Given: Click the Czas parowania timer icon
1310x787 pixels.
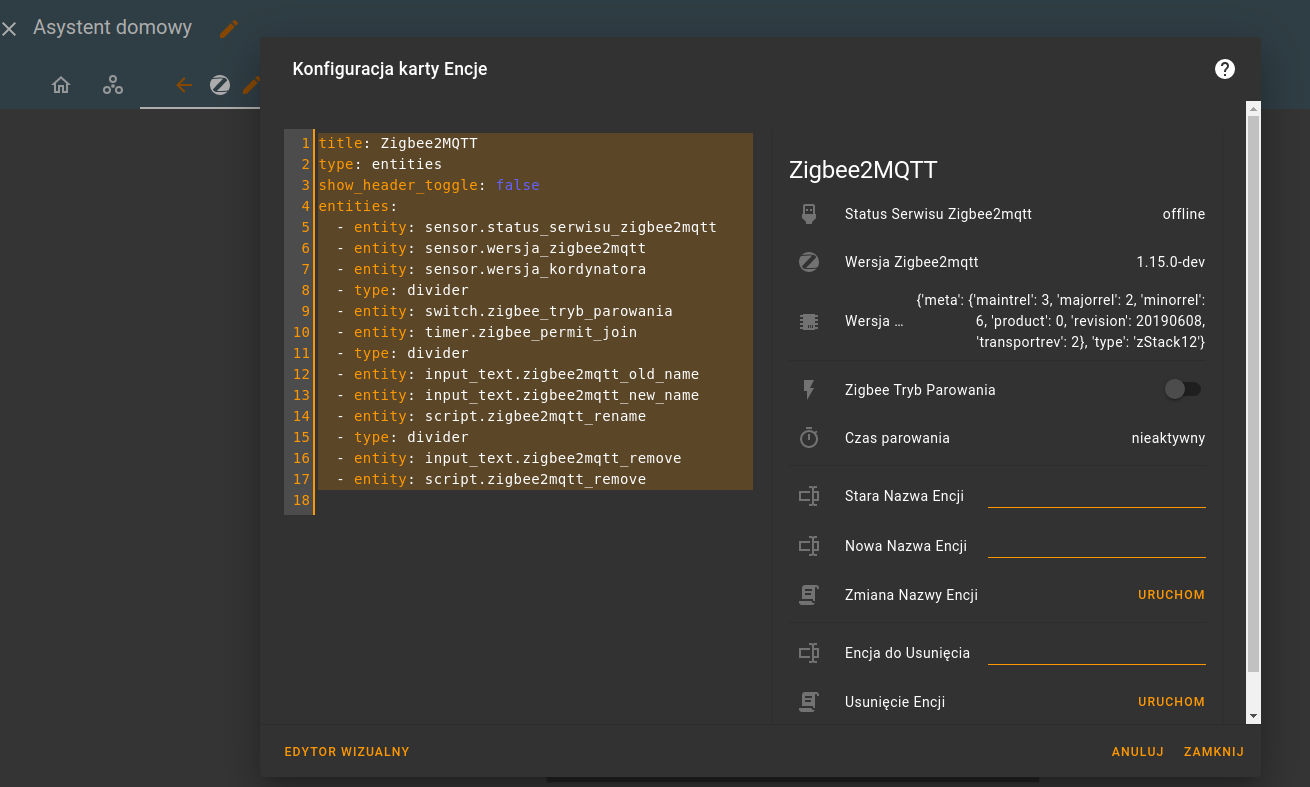Looking at the screenshot, I should 809,438.
